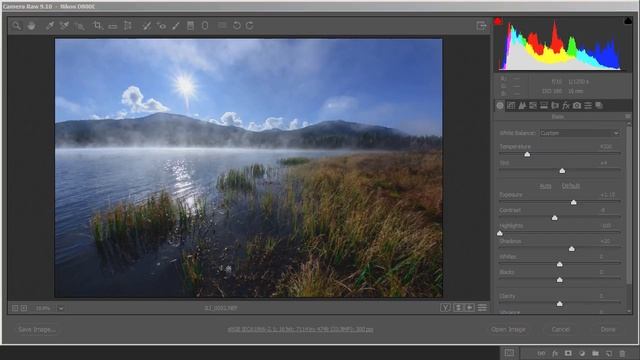Screen dimensions: 640x360
Task: Select the Hand tool
Action: click(31, 26)
